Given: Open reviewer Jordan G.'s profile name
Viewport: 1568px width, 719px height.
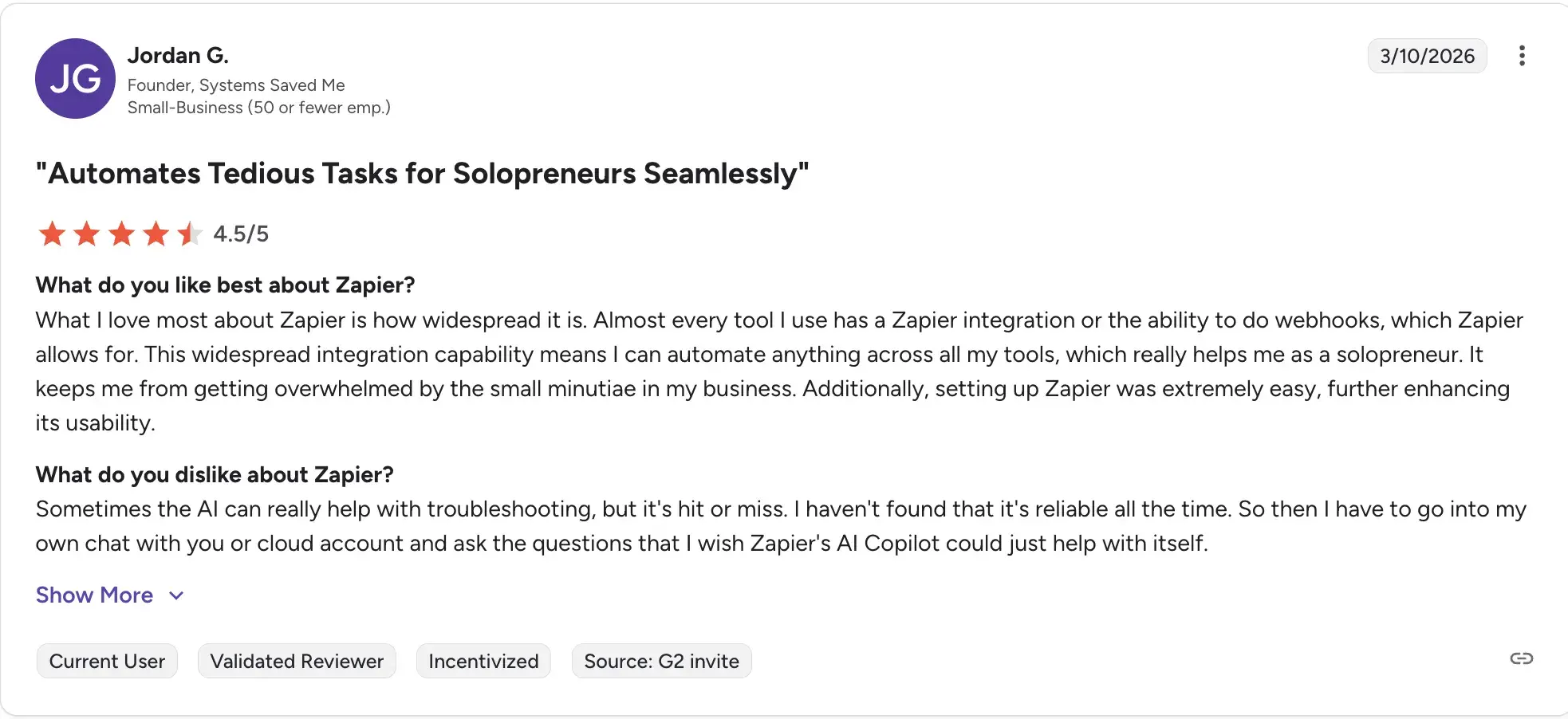Looking at the screenshot, I should (178, 55).
